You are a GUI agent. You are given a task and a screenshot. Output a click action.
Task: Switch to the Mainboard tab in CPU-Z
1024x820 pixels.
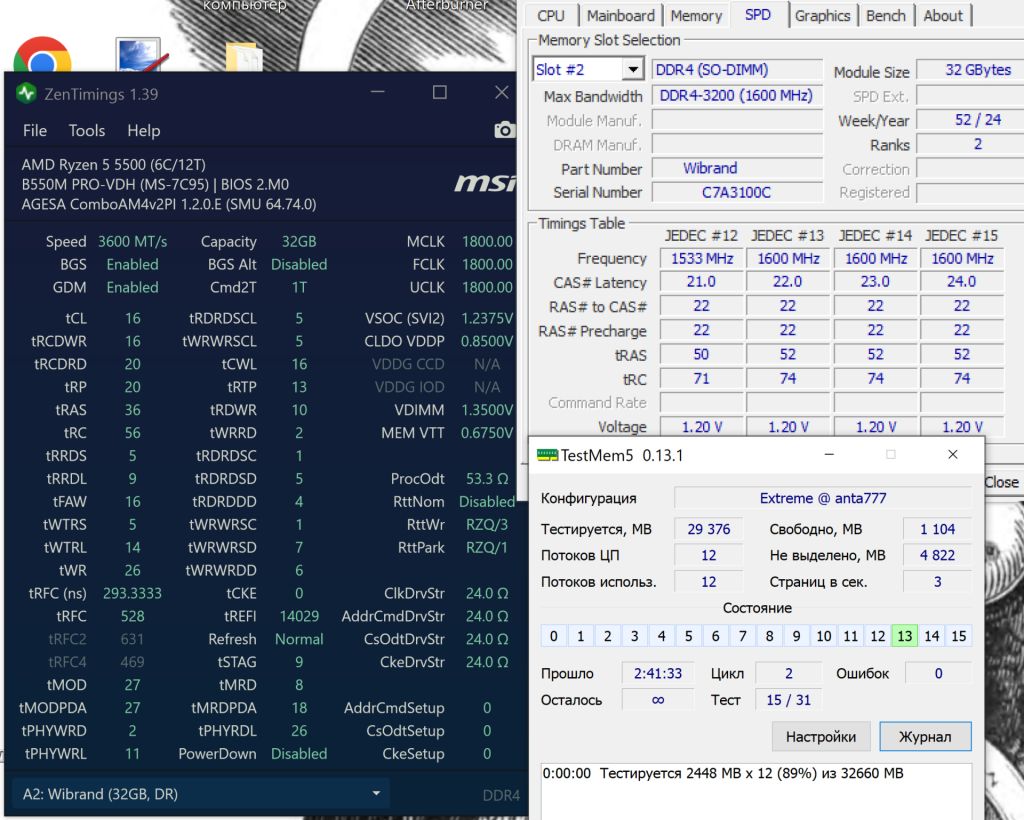tap(620, 16)
